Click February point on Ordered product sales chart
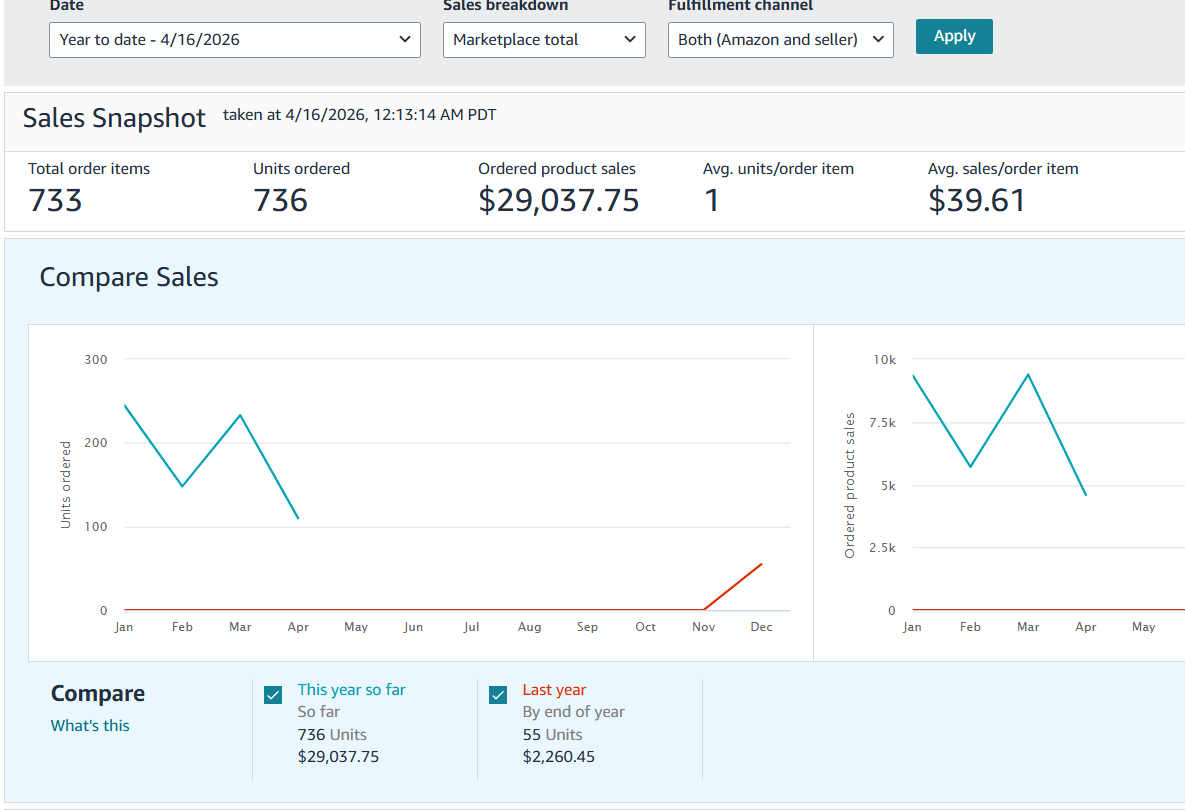 click(x=970, y=467)
